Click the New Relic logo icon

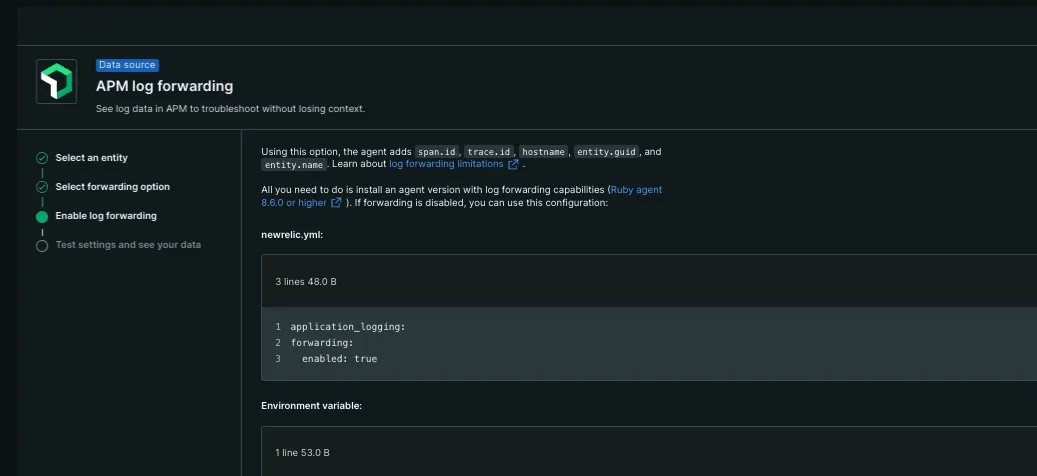click(56, 81)
